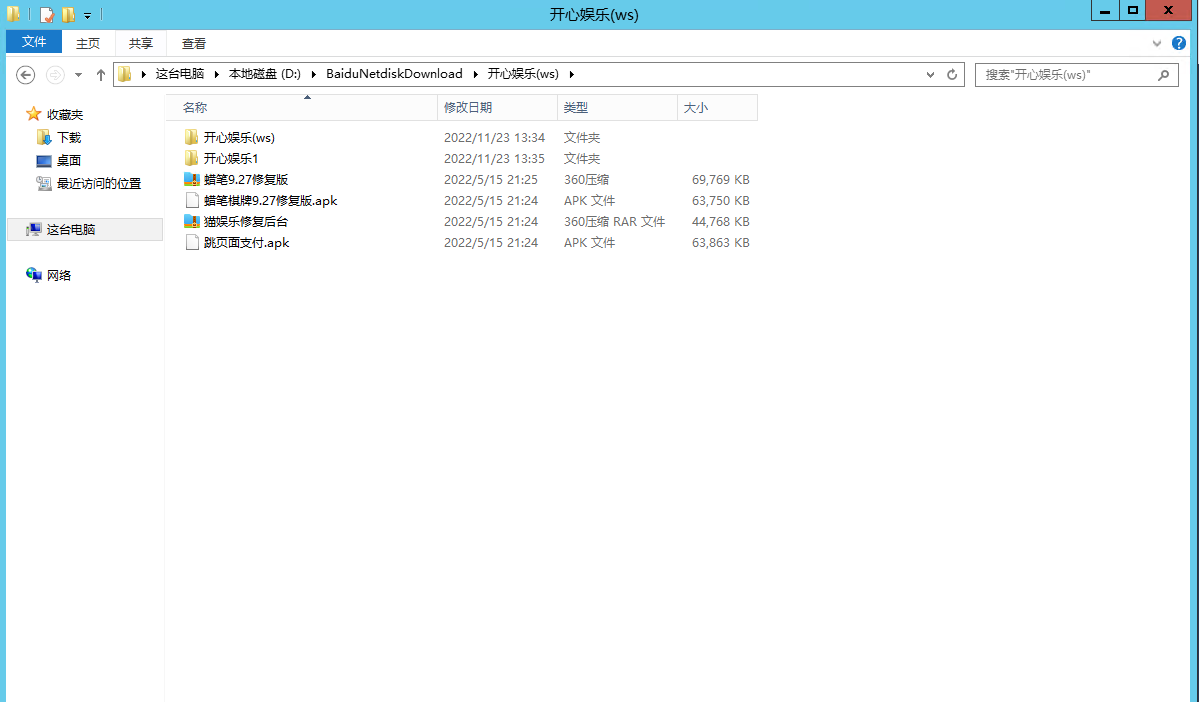This screenshot has width=1199, height=702.
Task: Open the recent locations dropdown arrow
Action: tap(78, 75)
